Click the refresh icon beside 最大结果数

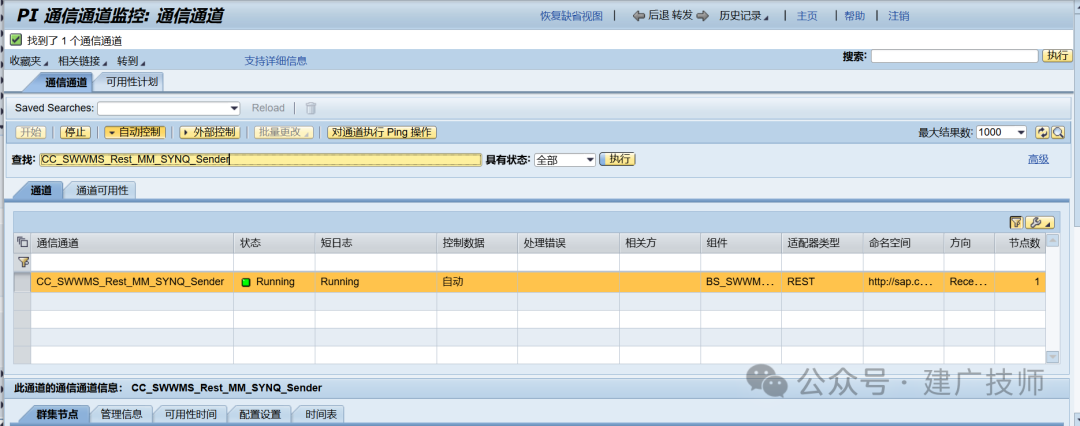pyautogui.click(x=1042, y=132)
